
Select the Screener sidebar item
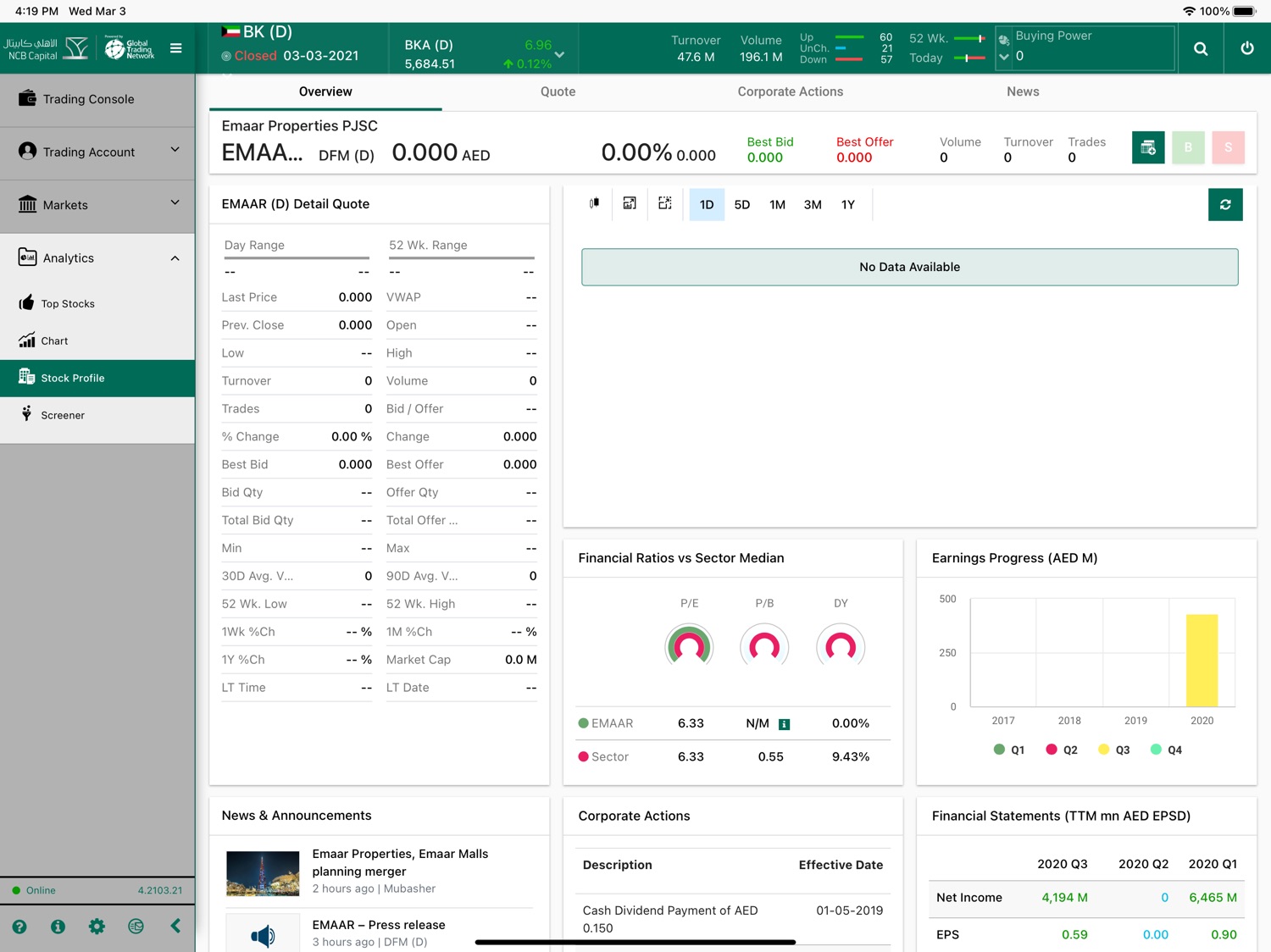(97, 415)
